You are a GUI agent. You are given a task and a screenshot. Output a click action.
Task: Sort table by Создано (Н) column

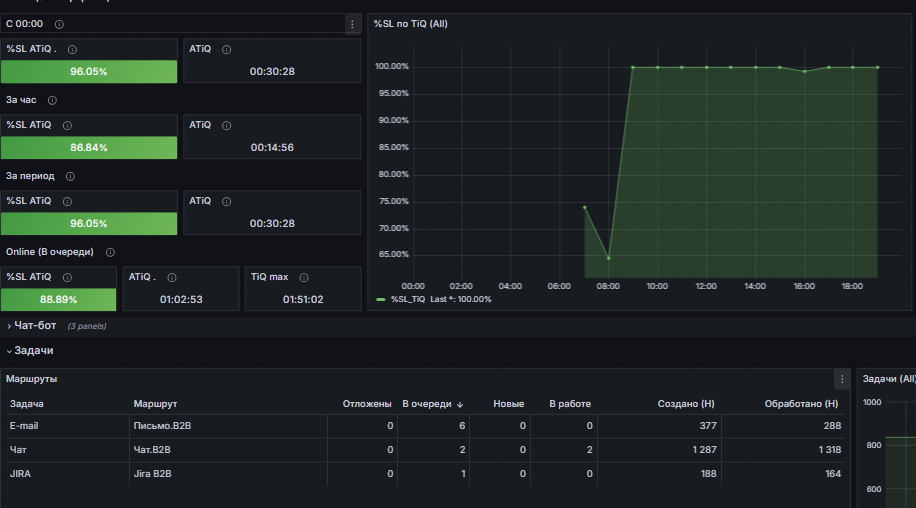(686, 404)
